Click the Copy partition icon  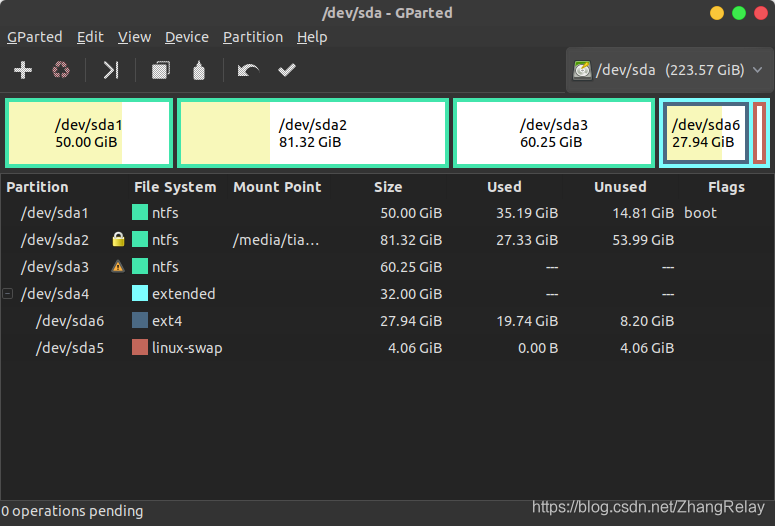pos(161,70)
